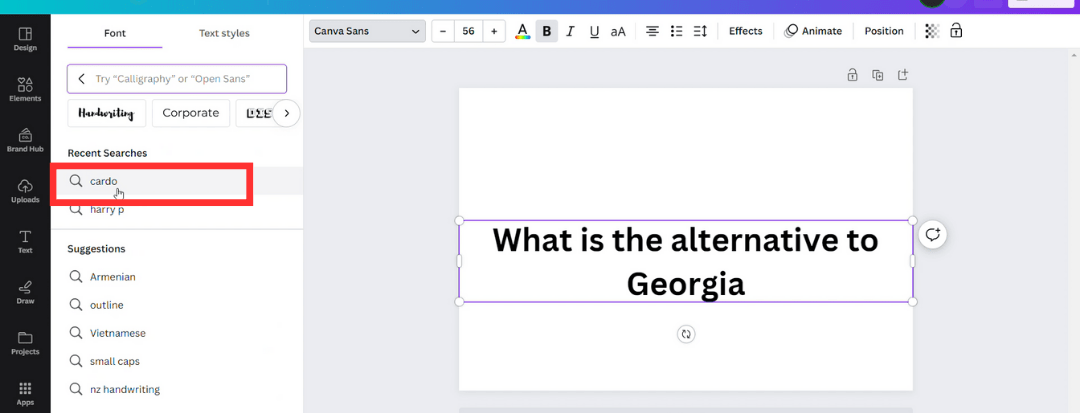
Task: Open the Brand Hub panel
Action: [25, 139]
